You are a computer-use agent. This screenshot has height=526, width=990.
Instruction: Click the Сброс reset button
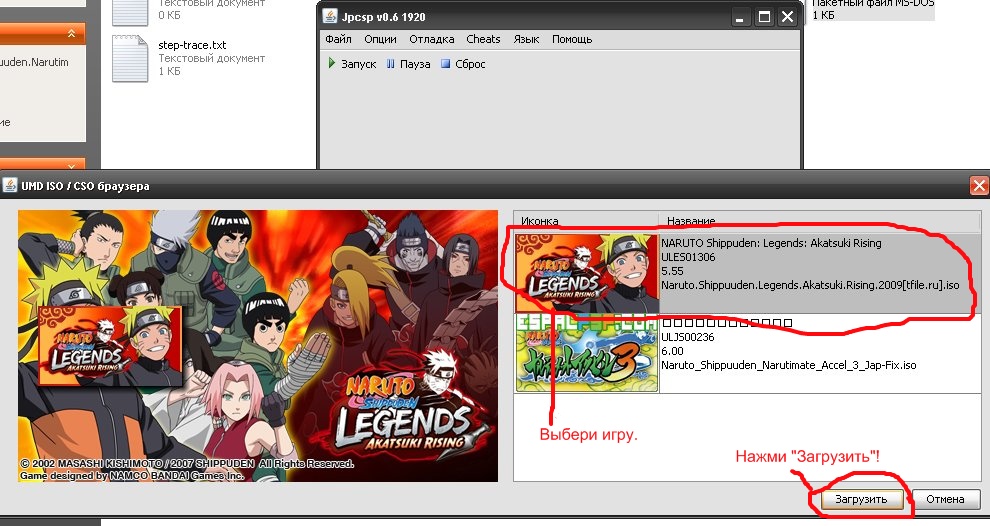coord(463,64)
